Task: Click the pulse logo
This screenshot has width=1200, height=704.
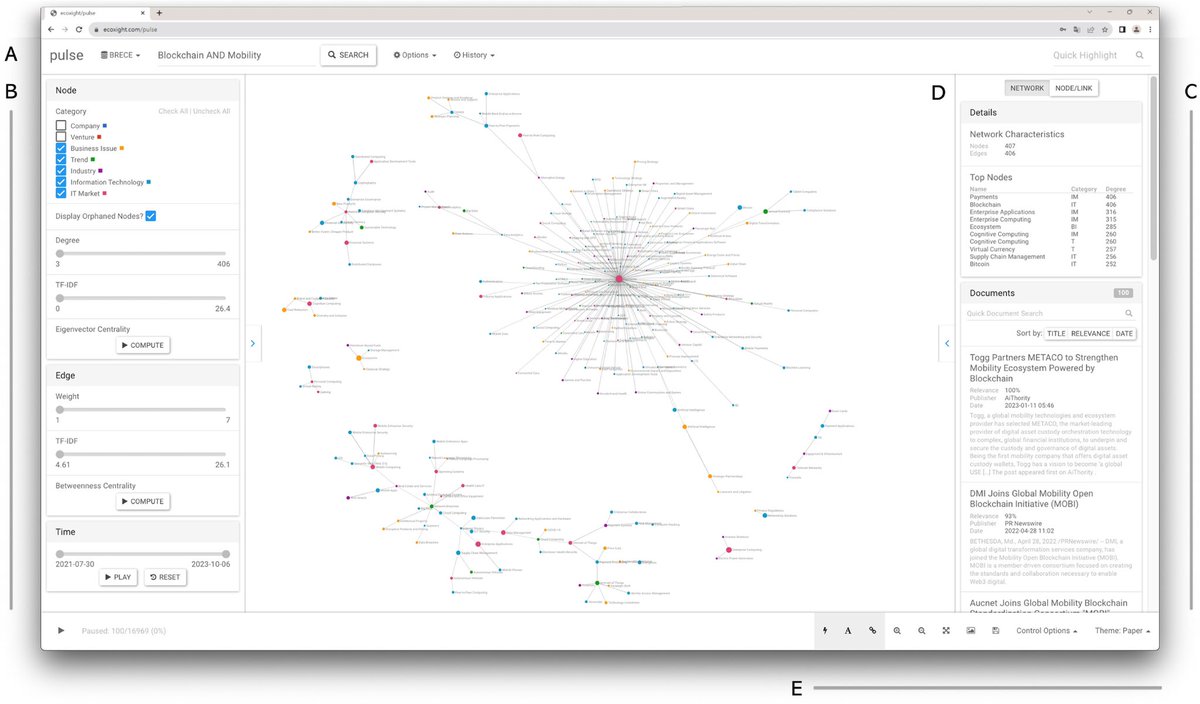Action: tap(67, 55)
